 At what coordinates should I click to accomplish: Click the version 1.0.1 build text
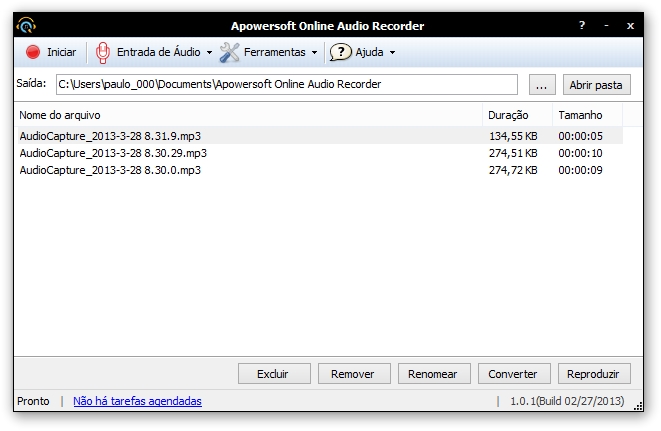coord(567,401)
